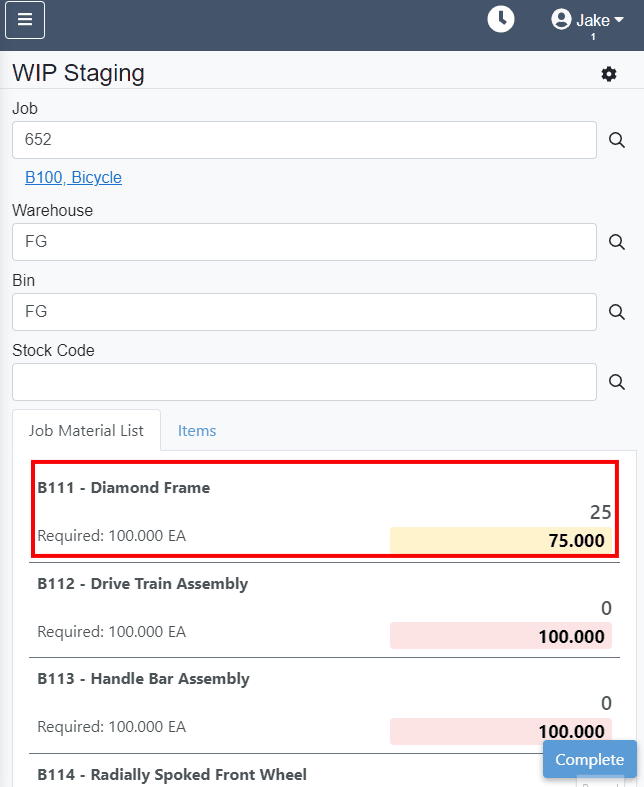Select the Job Material List tab
The width and height of the screenshot is (644, 787).
pyautogui.click(x=86, y=431)
